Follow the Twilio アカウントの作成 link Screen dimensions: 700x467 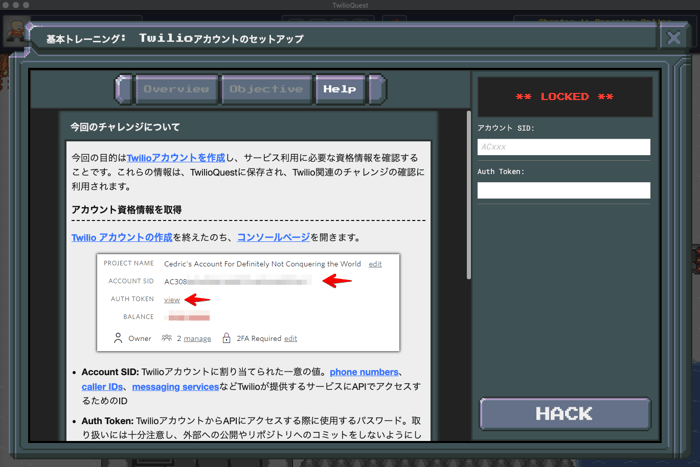coord(122,238)
